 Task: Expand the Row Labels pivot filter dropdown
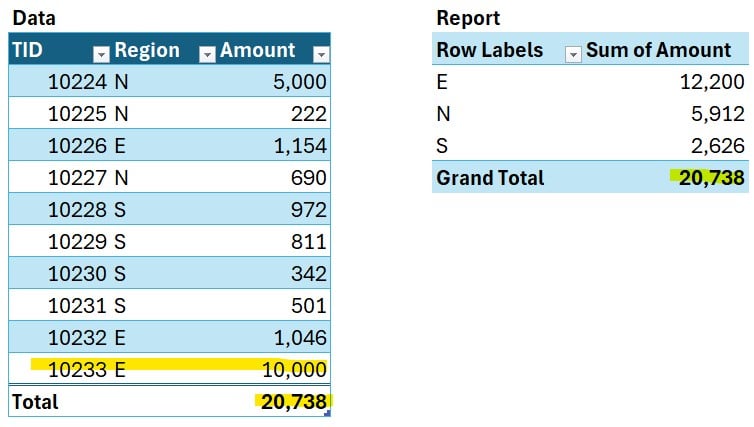click(x=572, y=53)
